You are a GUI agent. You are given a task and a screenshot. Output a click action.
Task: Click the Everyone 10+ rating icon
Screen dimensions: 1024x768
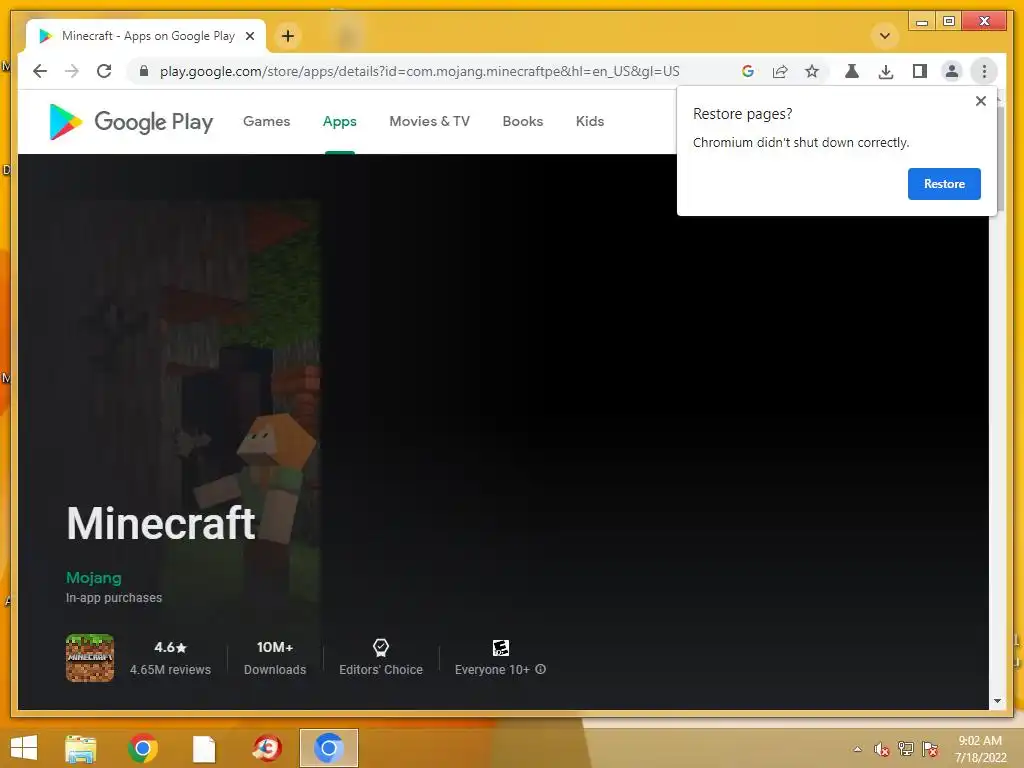(x=500, y=647)
